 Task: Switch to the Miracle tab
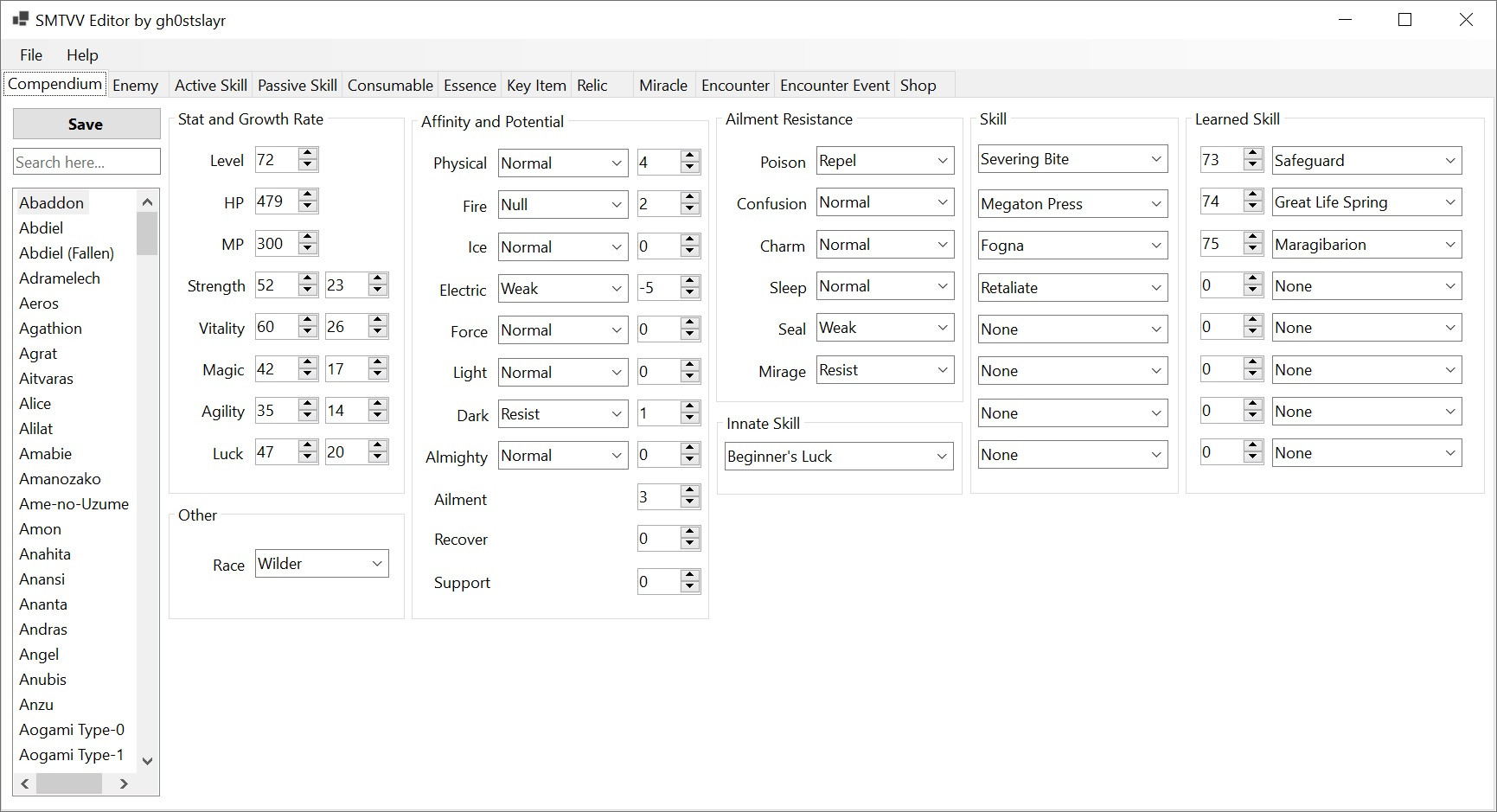click(663, 85)
